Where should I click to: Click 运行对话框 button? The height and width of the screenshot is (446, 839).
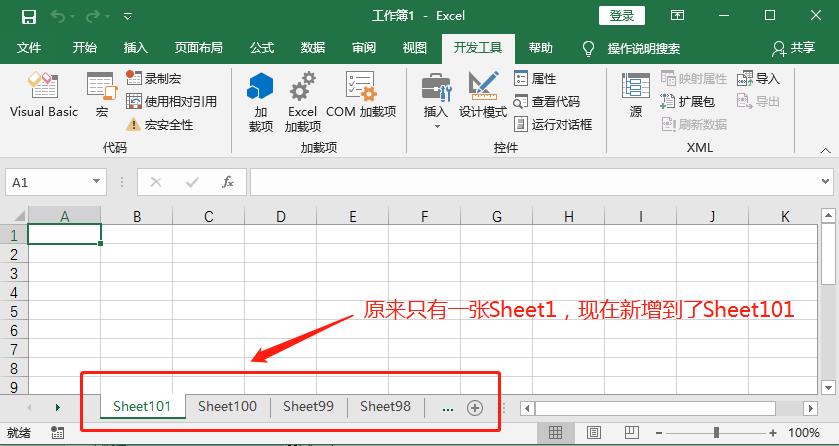[x=553, y=125]
